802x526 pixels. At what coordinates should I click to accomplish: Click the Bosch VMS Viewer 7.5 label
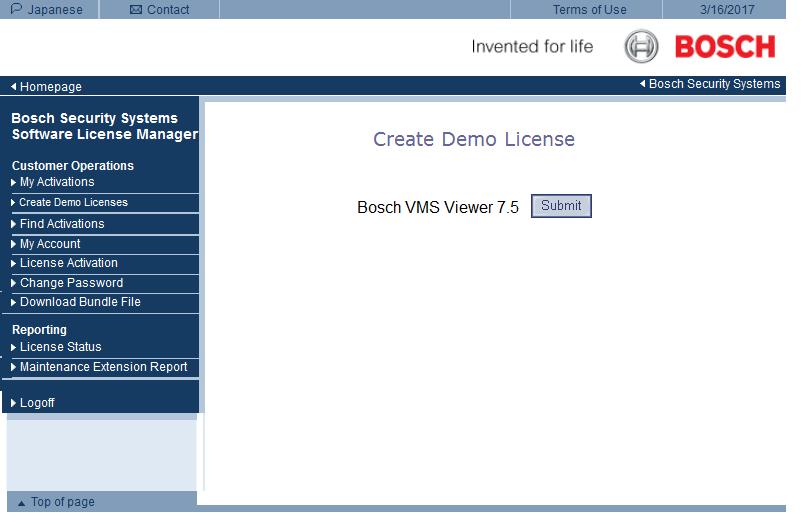[x=438, y=207]
